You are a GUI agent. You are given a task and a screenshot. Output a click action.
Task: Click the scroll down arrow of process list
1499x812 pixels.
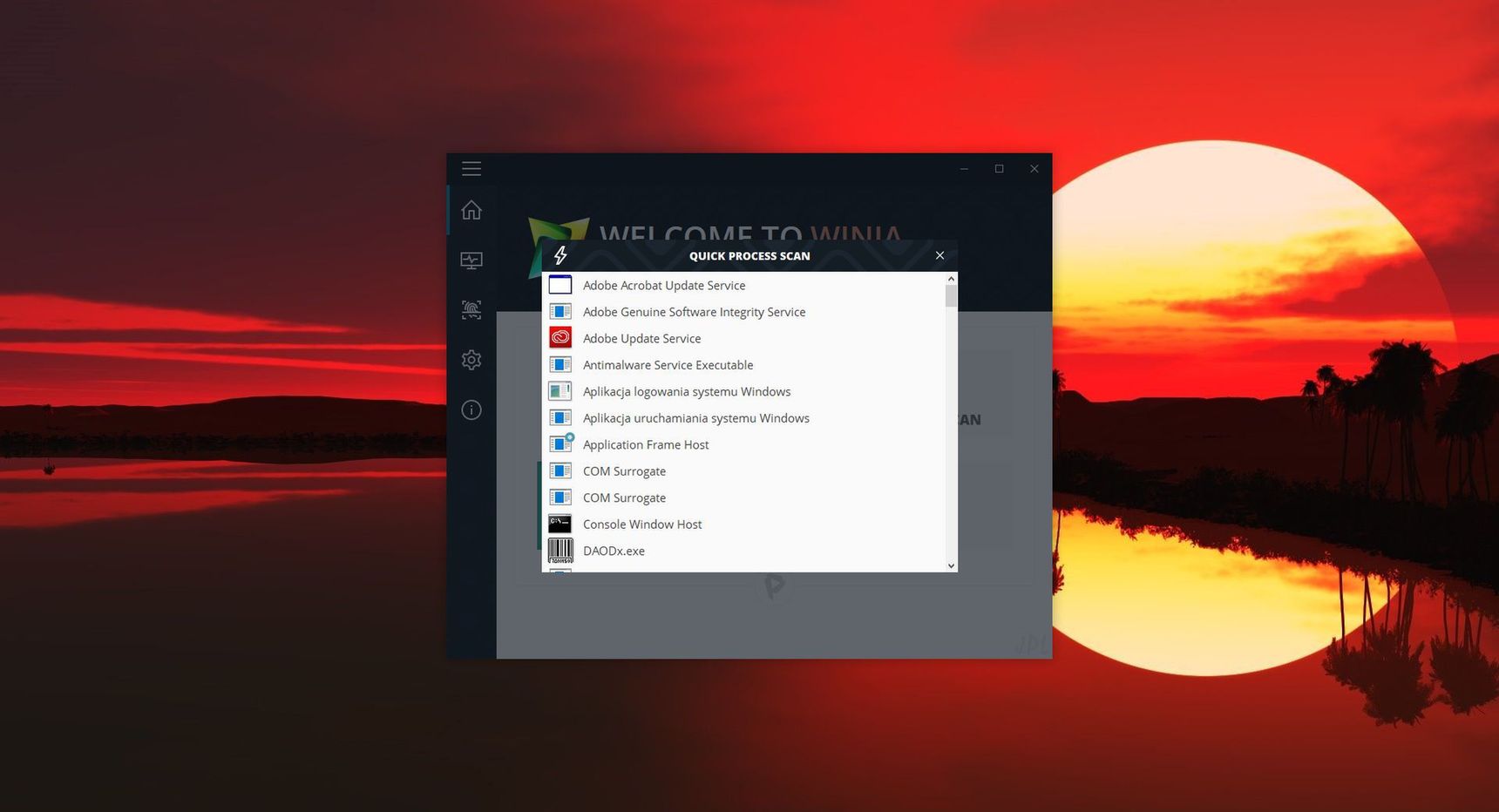click(x=951, y=565)
